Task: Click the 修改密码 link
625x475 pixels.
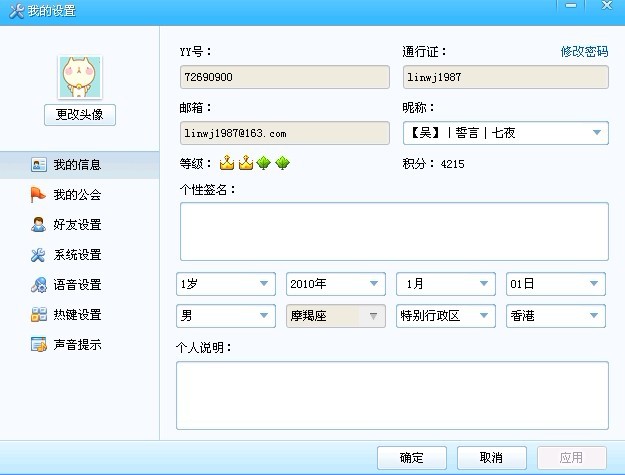Action: [584, 51]
